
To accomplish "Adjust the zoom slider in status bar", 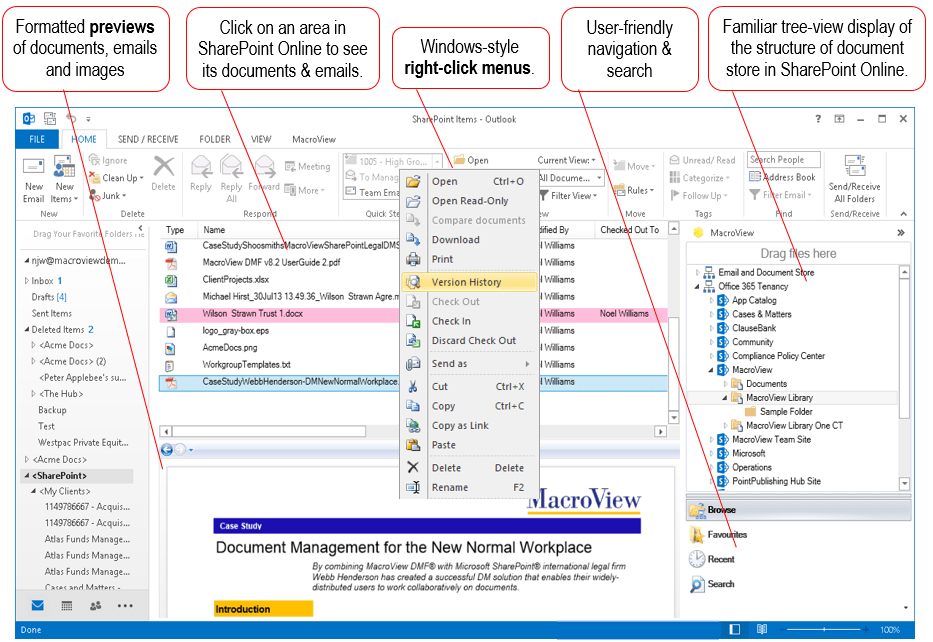I will click(x=825, y=629).
